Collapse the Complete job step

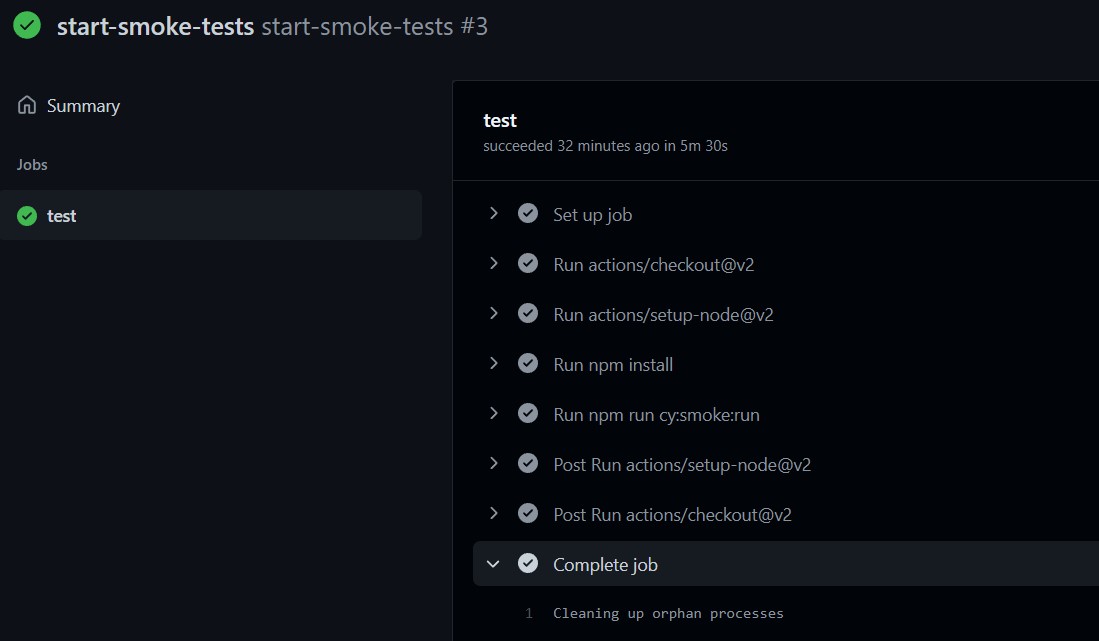492,563
